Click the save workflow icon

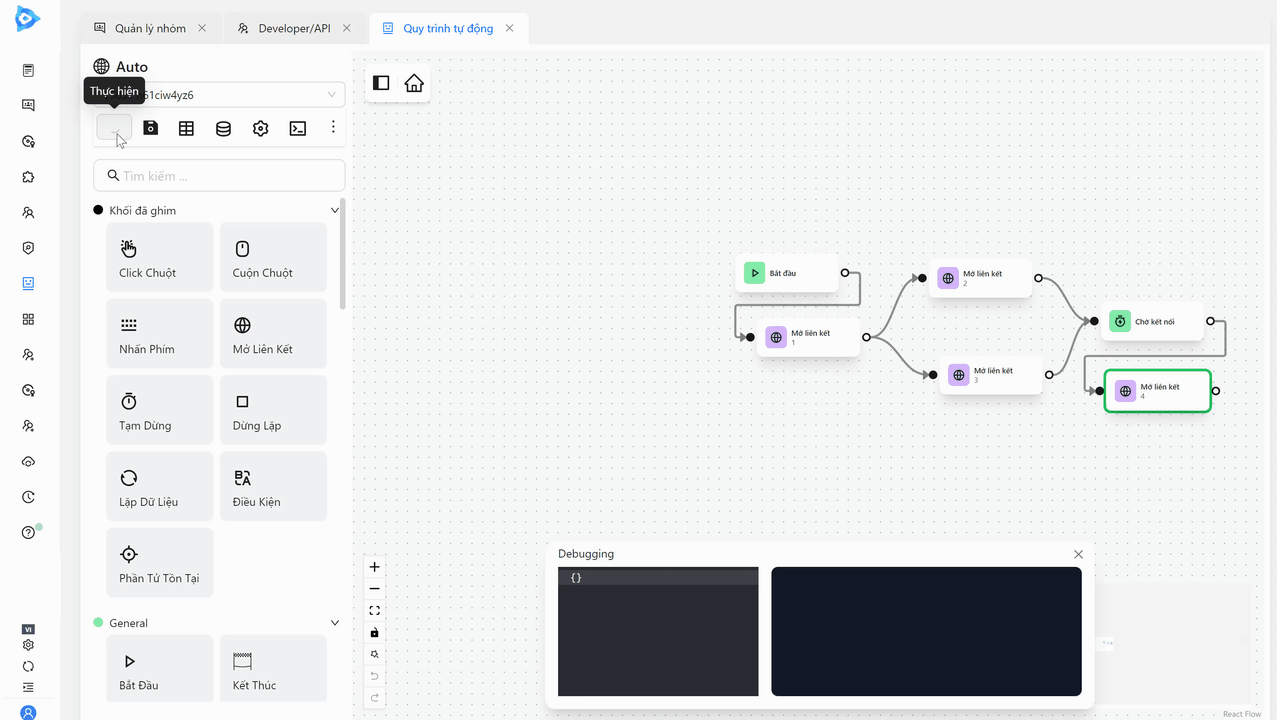tap(150, 128)
